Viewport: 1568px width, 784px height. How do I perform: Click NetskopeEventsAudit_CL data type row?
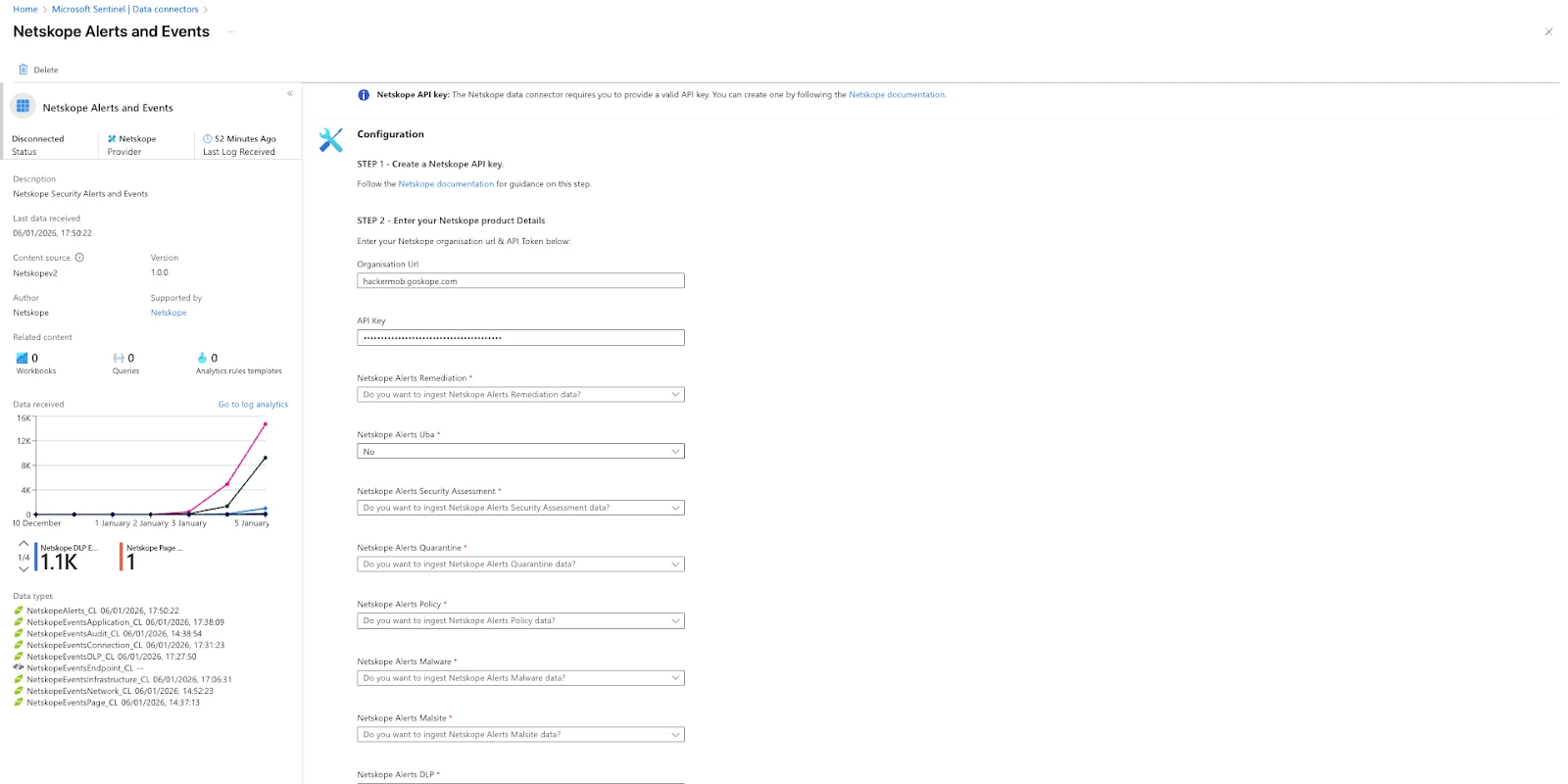click(x=108, y=634)
